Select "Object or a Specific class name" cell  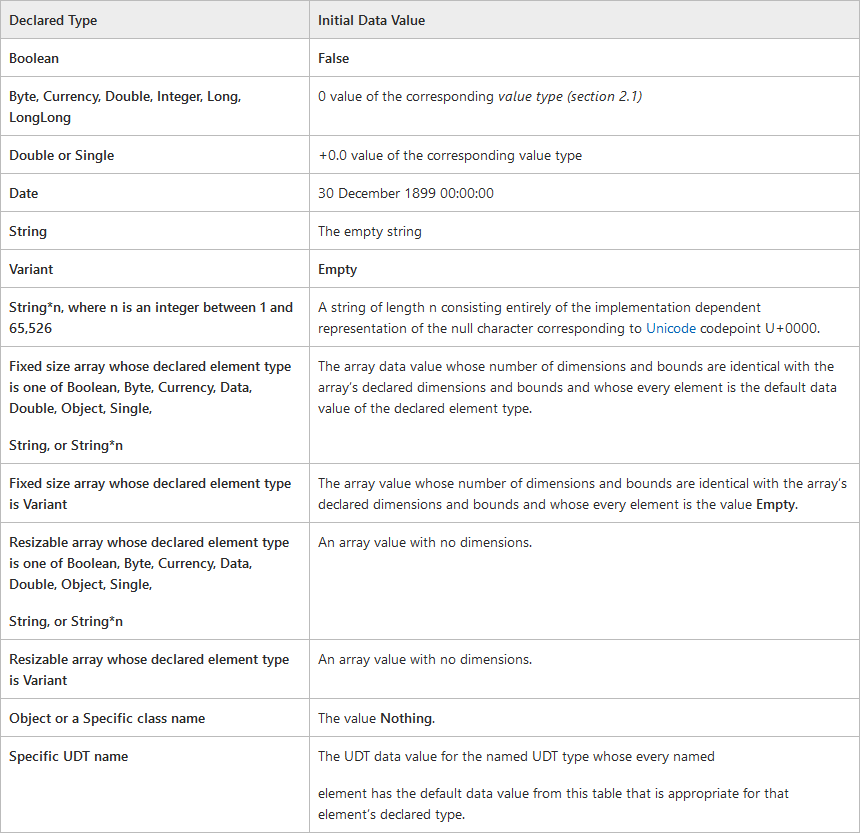tap(107, 718)
